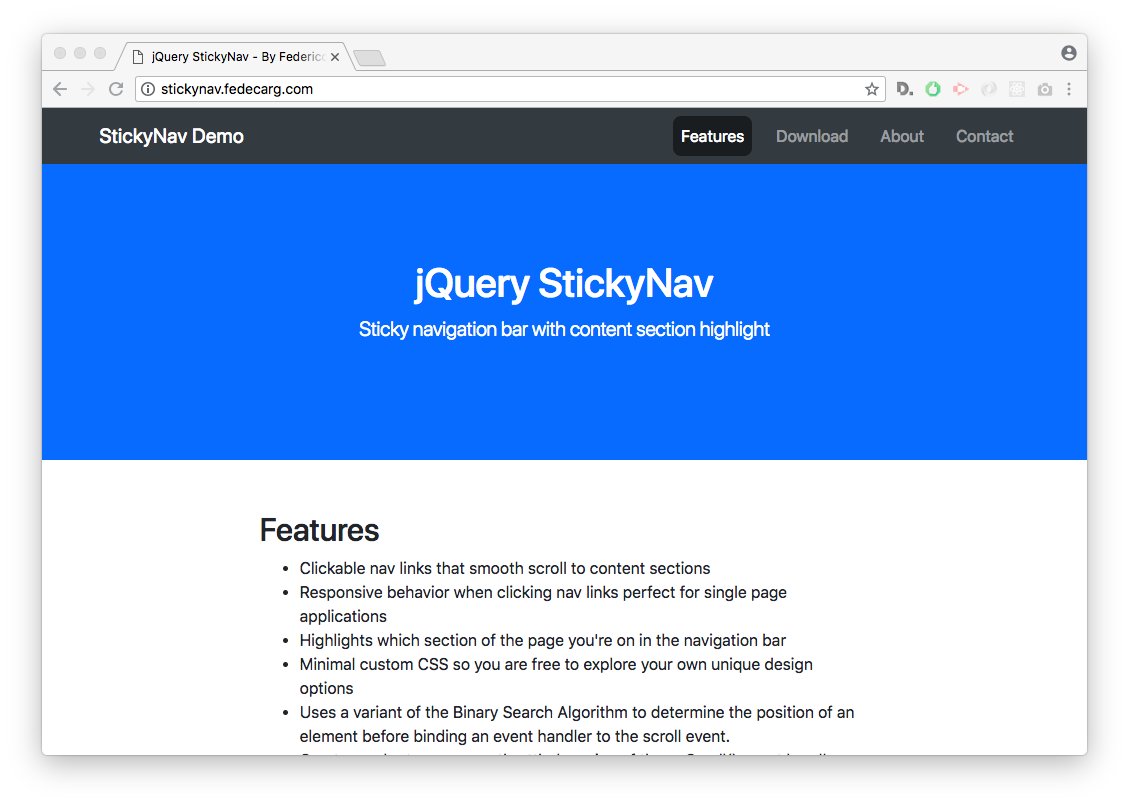Bookmark this page with the star icon

point(871,89)
